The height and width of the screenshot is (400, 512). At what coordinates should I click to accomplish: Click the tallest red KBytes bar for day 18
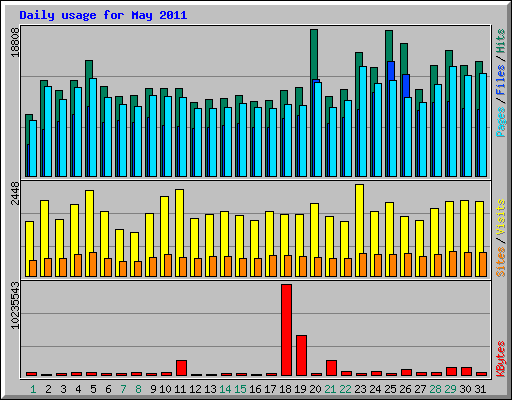[286, 330]
